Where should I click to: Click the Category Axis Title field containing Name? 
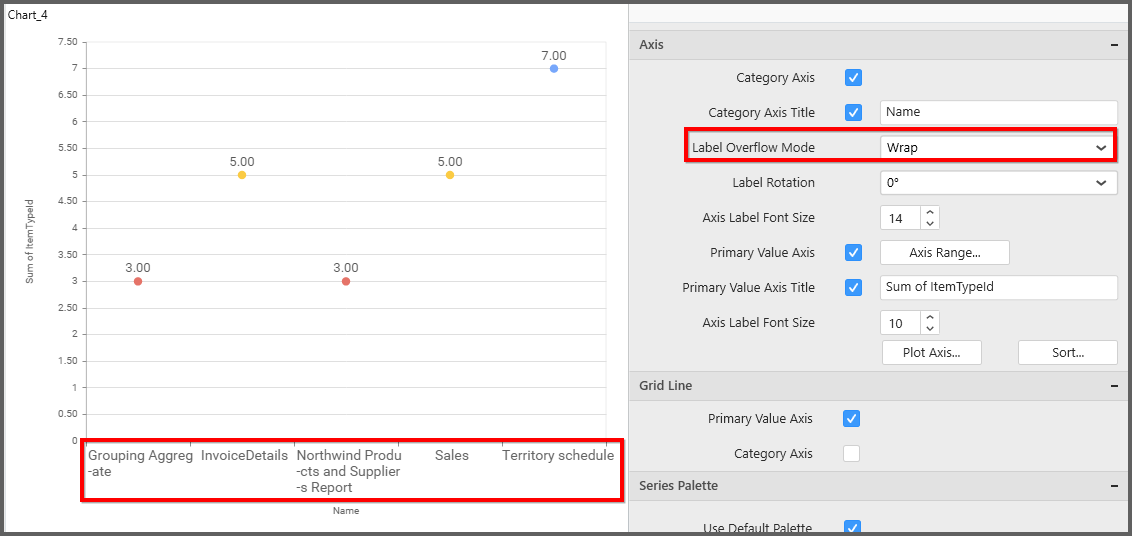point(997,113)
